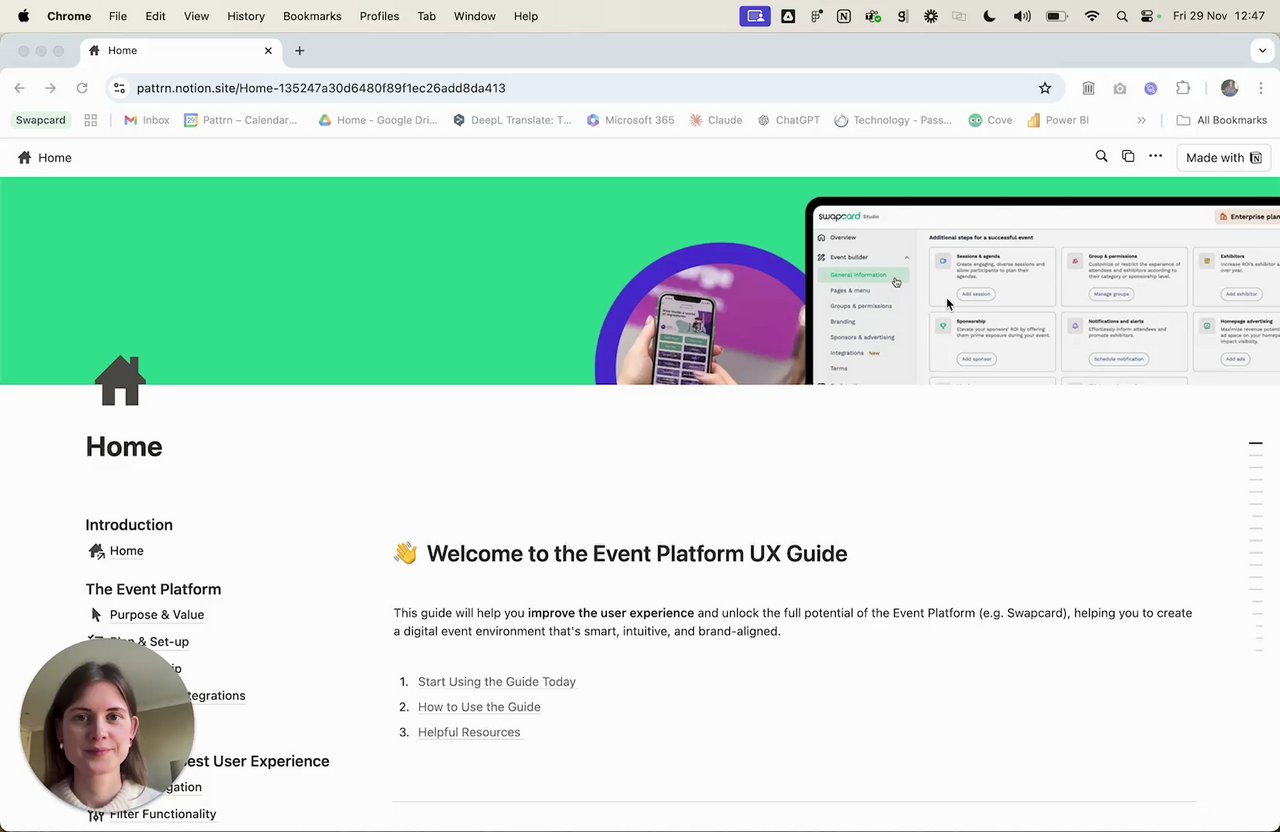Click the Home breadcrumb in Notion top bar
This screenshot has width=1280, height=832.
pos(45,157)
